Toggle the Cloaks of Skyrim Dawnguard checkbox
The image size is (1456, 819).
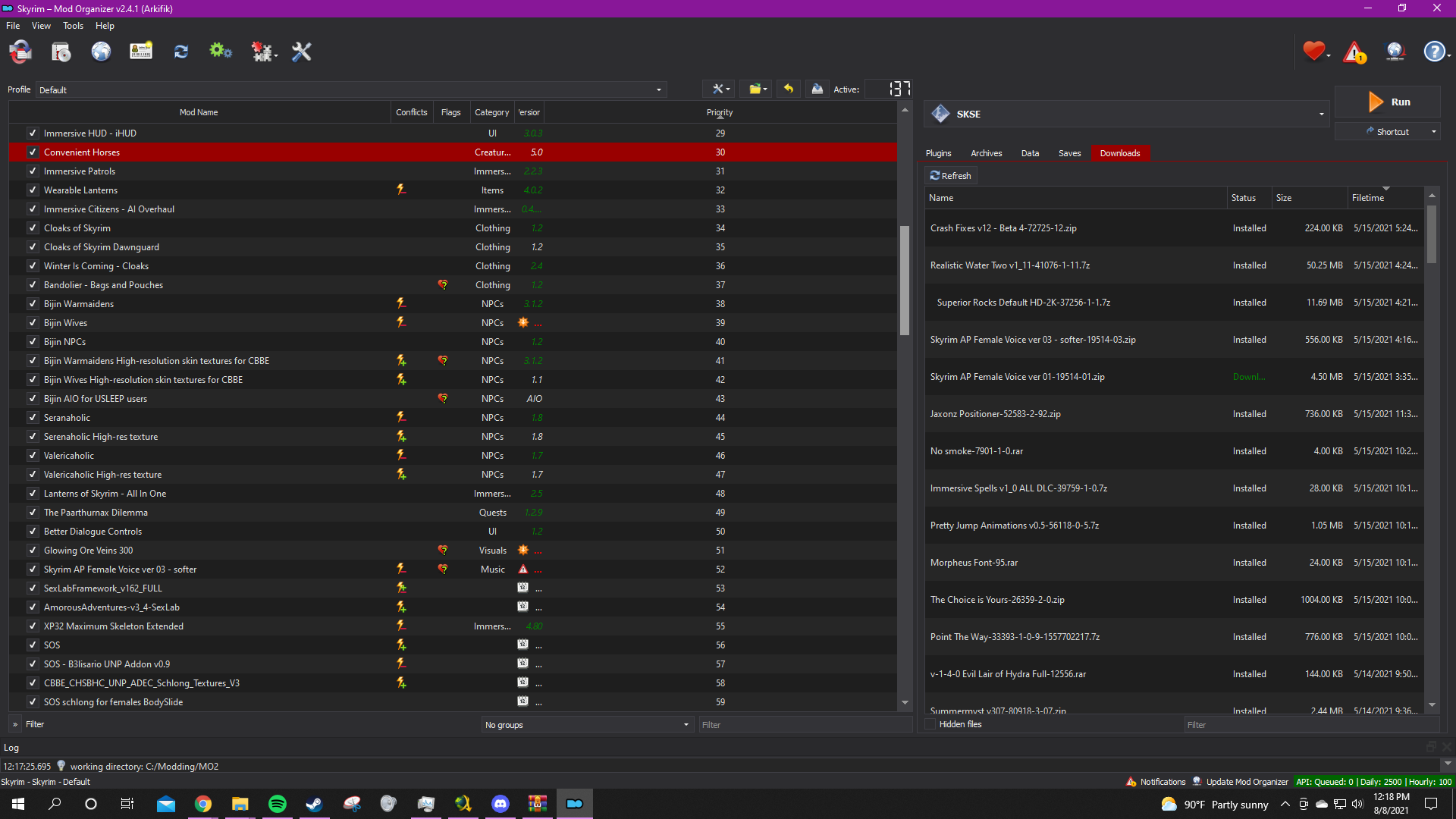[33, 246]
